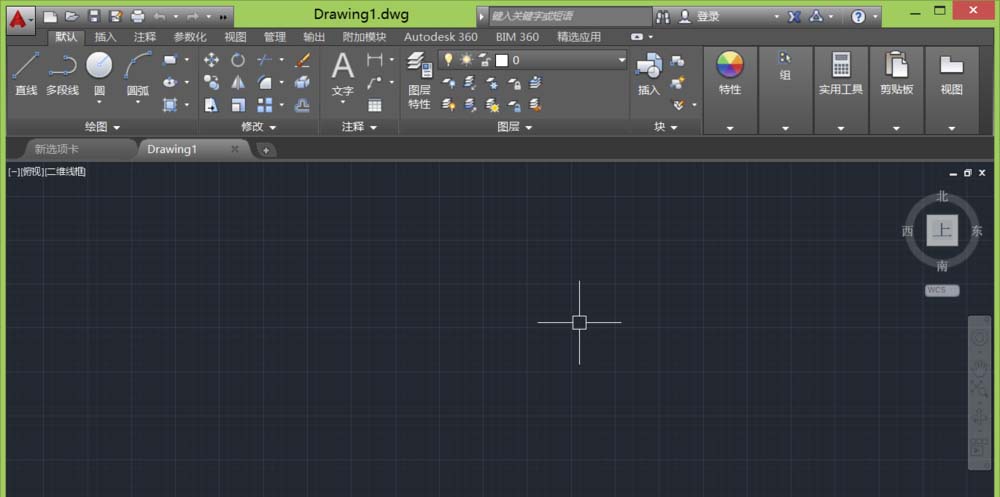Click the 组 panel button

click(785, 90)
